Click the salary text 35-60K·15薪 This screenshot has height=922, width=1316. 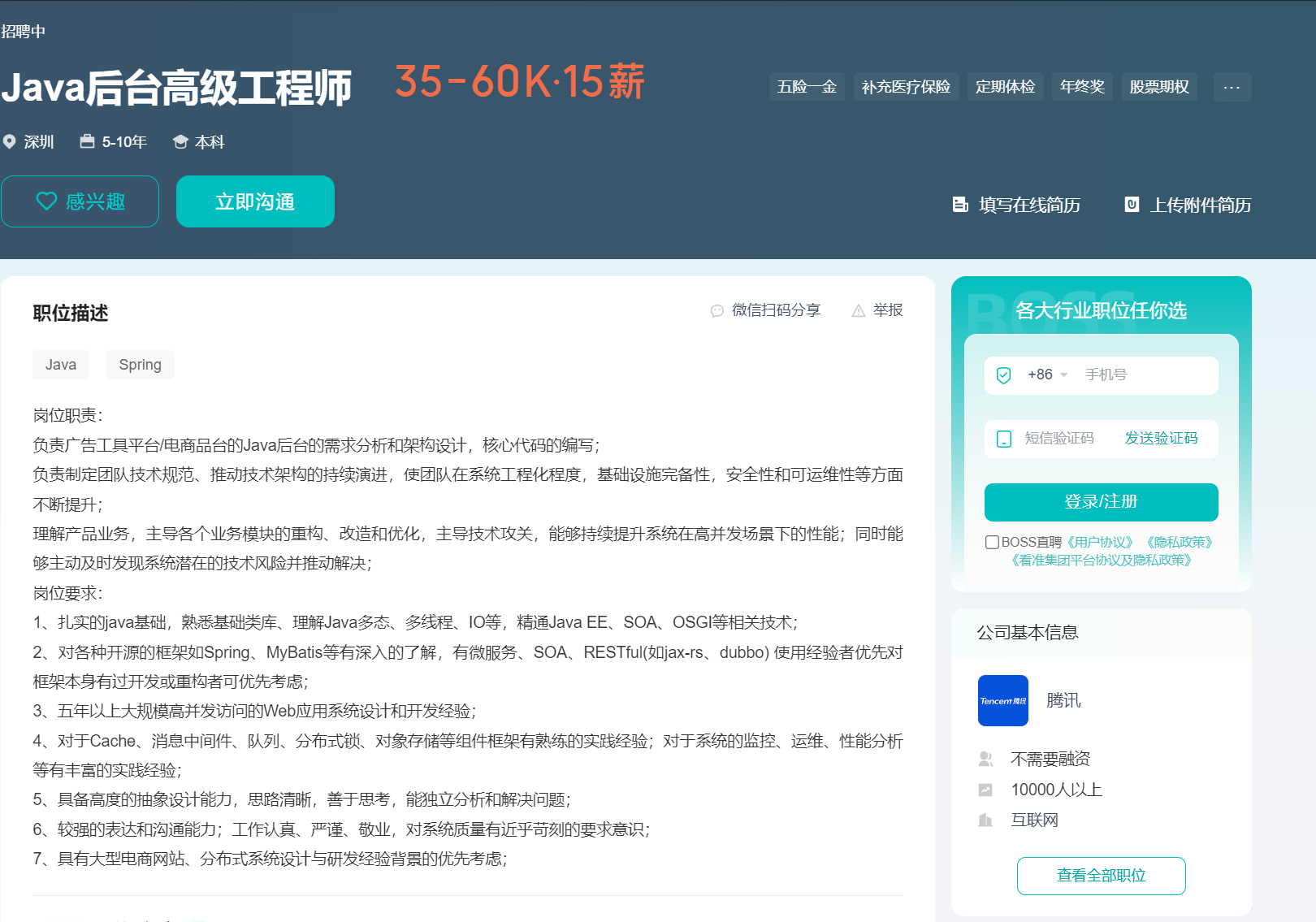click(520, 82)
